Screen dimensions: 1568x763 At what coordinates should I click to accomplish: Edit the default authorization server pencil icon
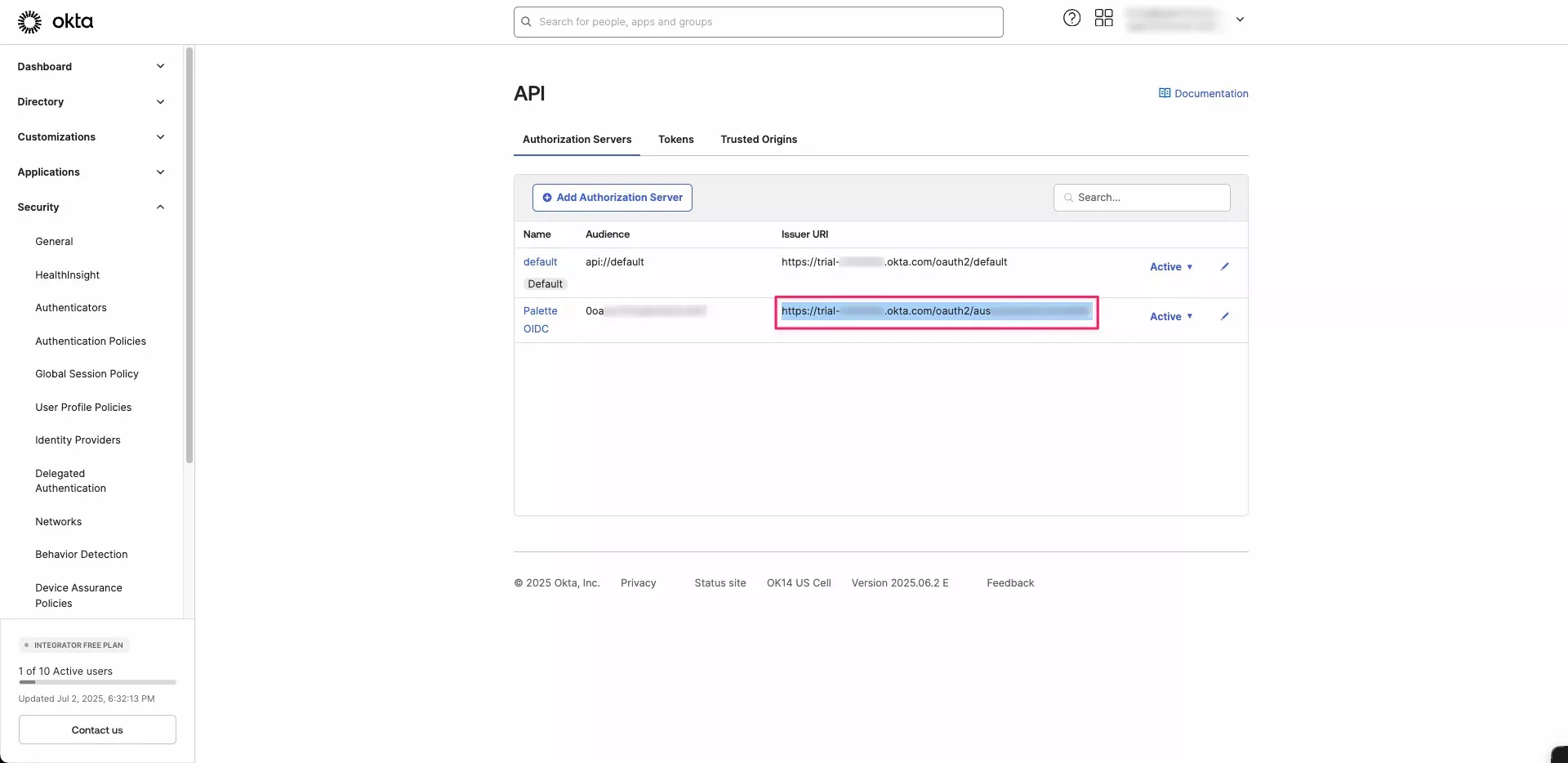tap(1224, 266)
